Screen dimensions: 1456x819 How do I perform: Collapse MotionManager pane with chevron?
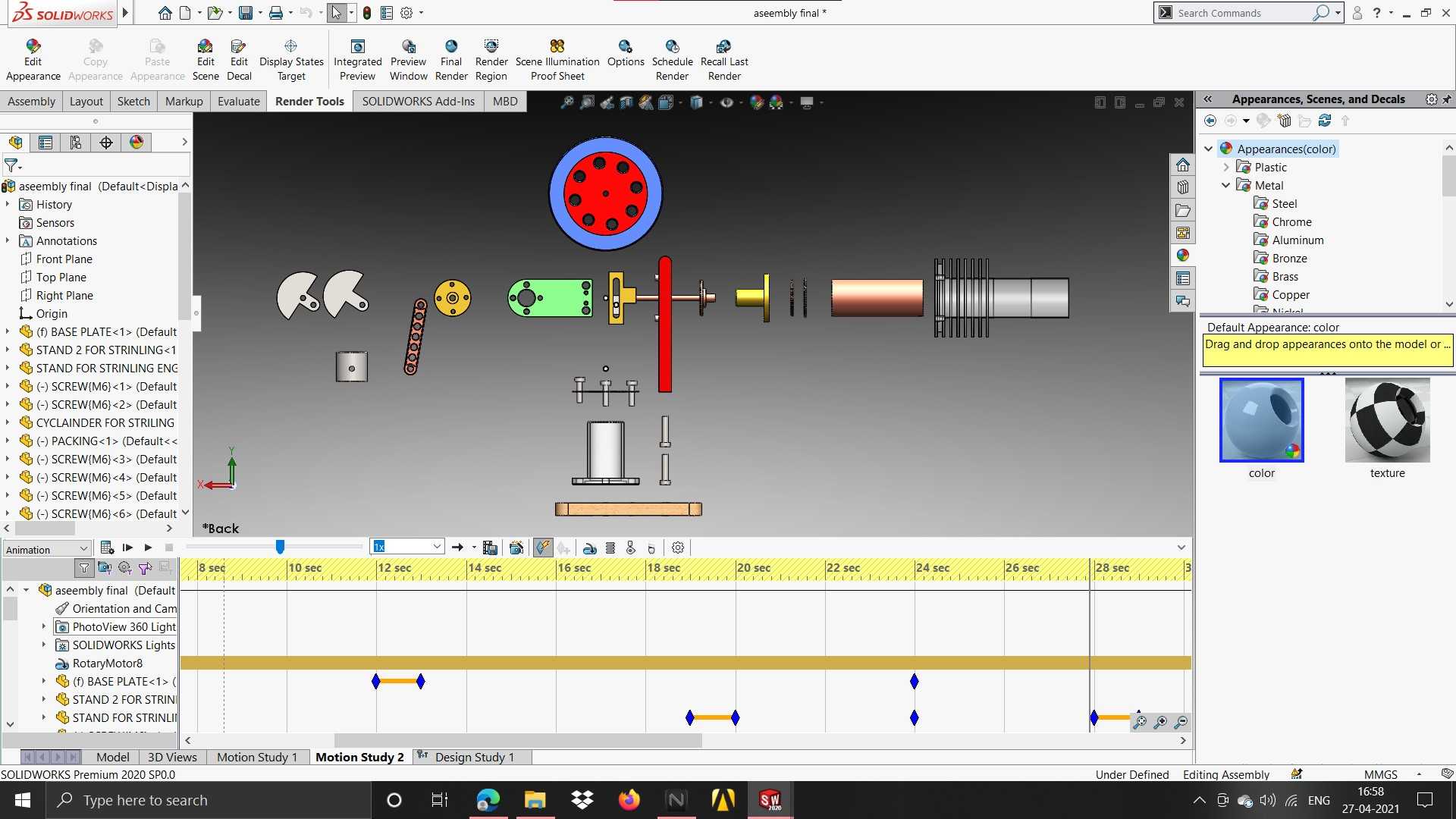pyautogui.click(x=1181, y=548)
